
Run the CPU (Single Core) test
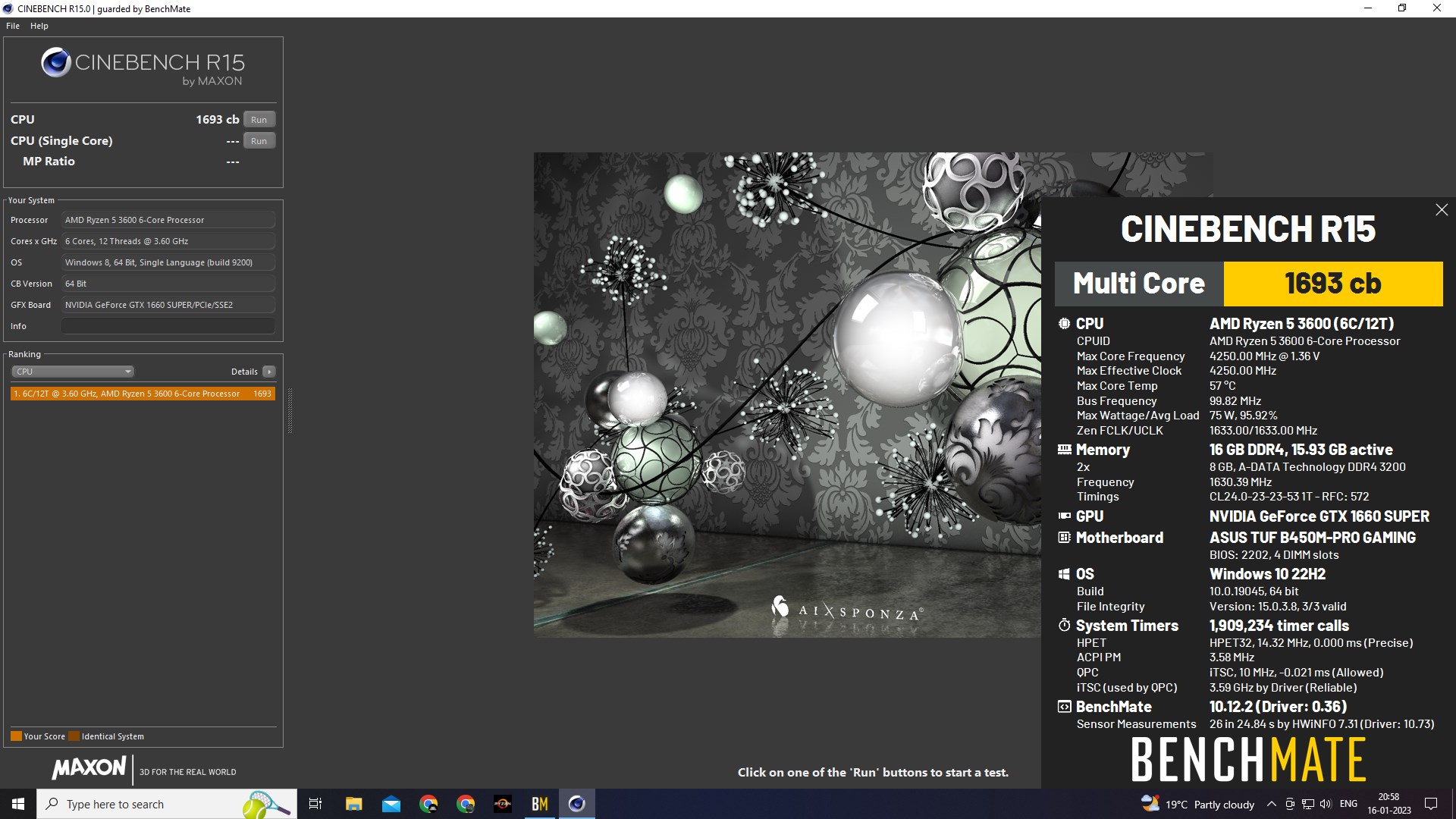tap(259, 141)
